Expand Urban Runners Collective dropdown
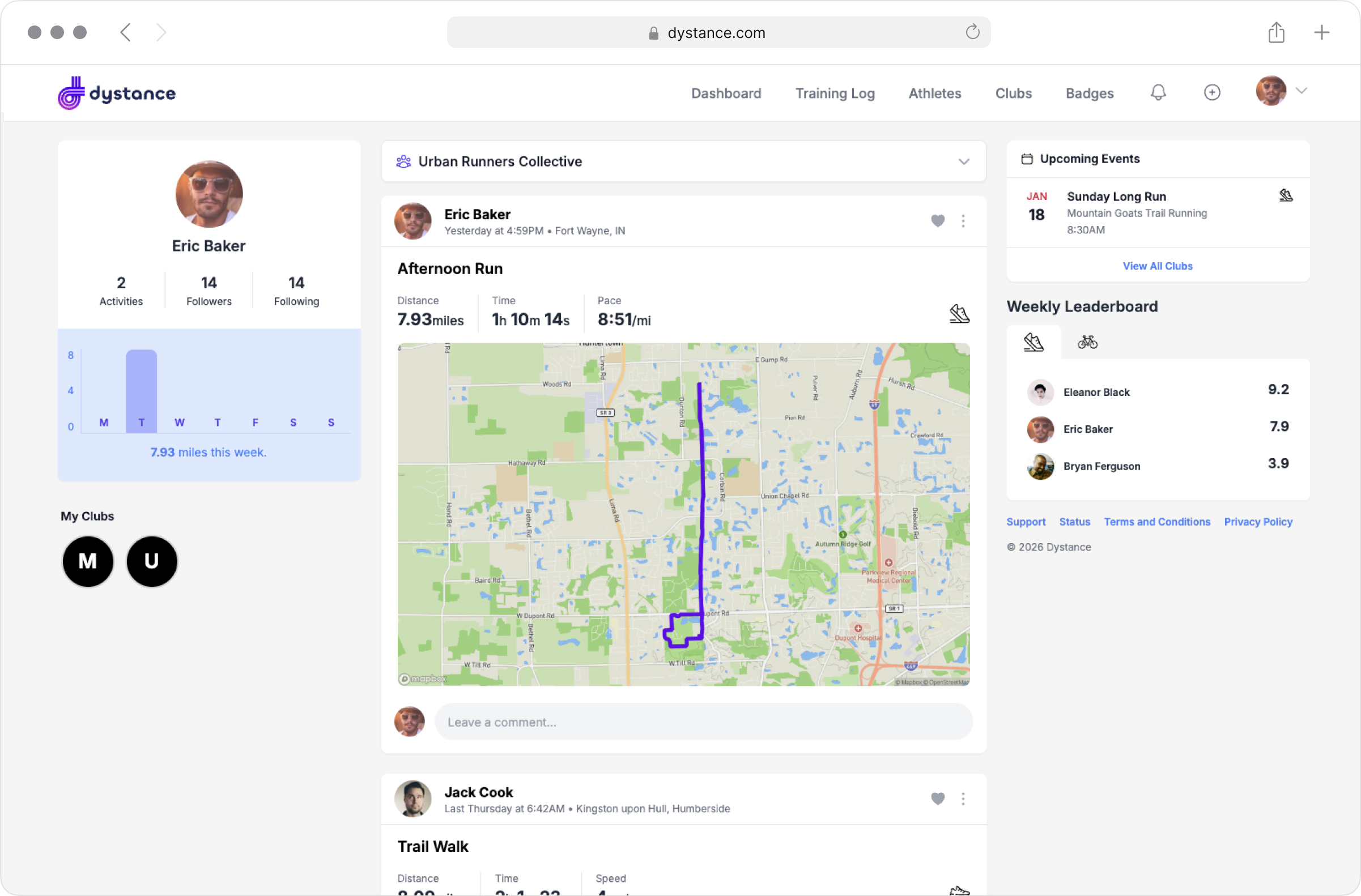The height and width of the screenshot is (896, 1361). point(964,162)
